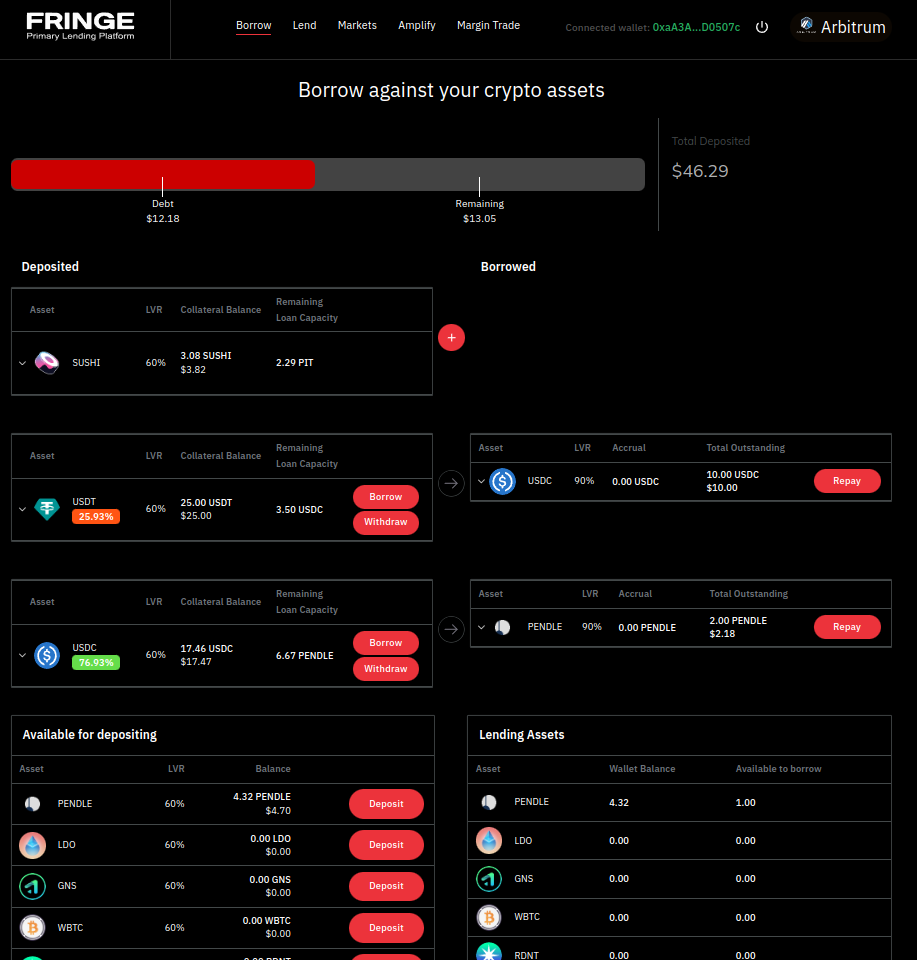Click GNS icon in Available for depositing
Screen dimensions: 917x960
point(32,886)
